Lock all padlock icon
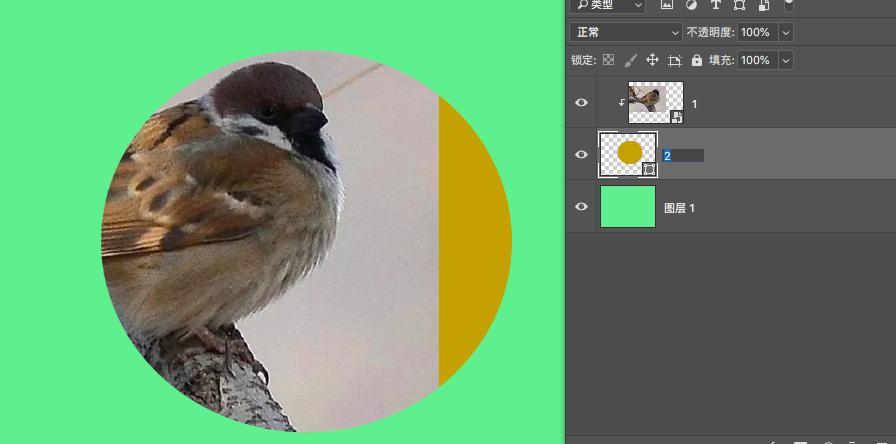This screenshot has width=896, height=444. (697, 60)
